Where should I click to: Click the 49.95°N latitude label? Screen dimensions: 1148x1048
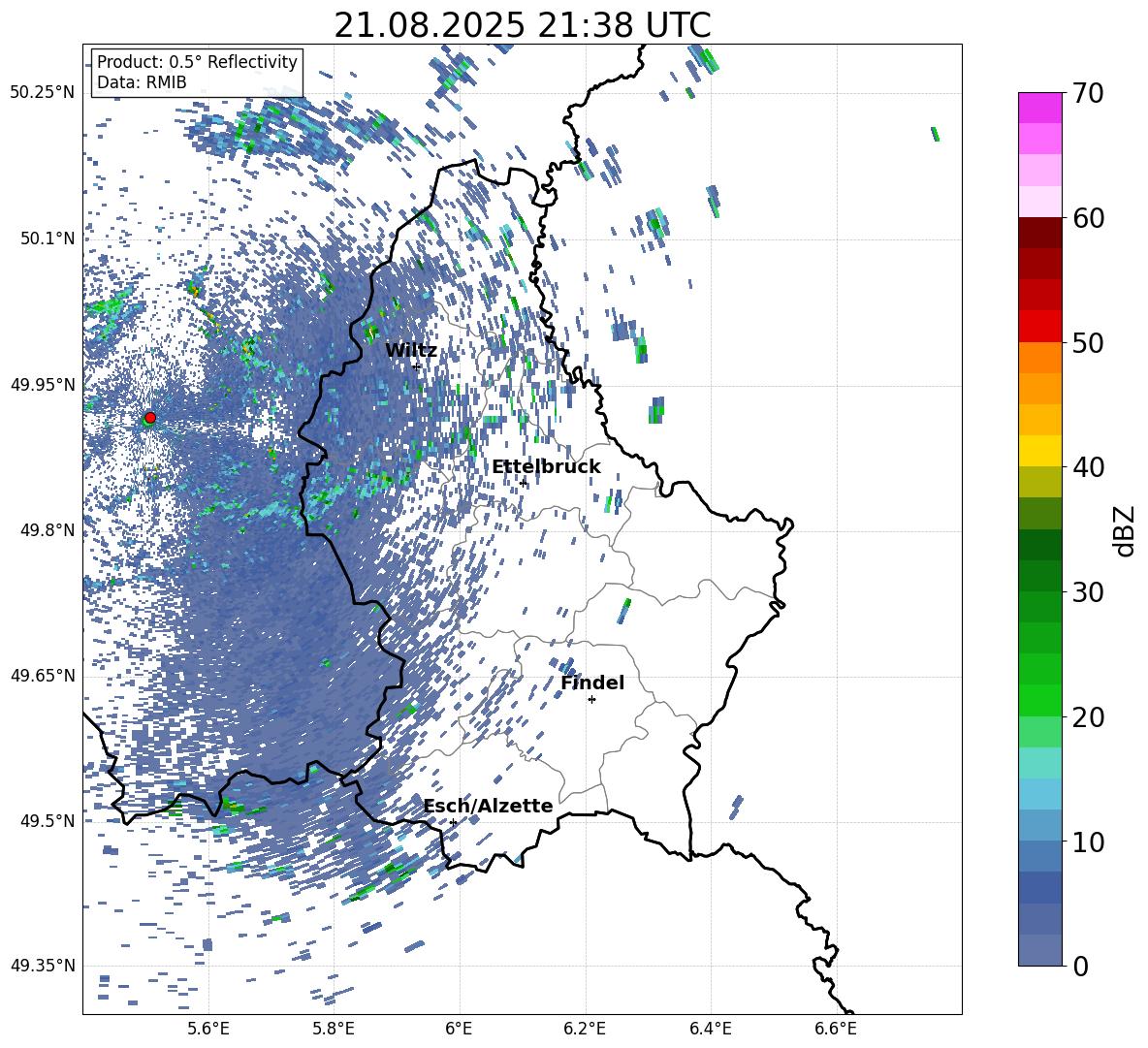tap(43, 384)
